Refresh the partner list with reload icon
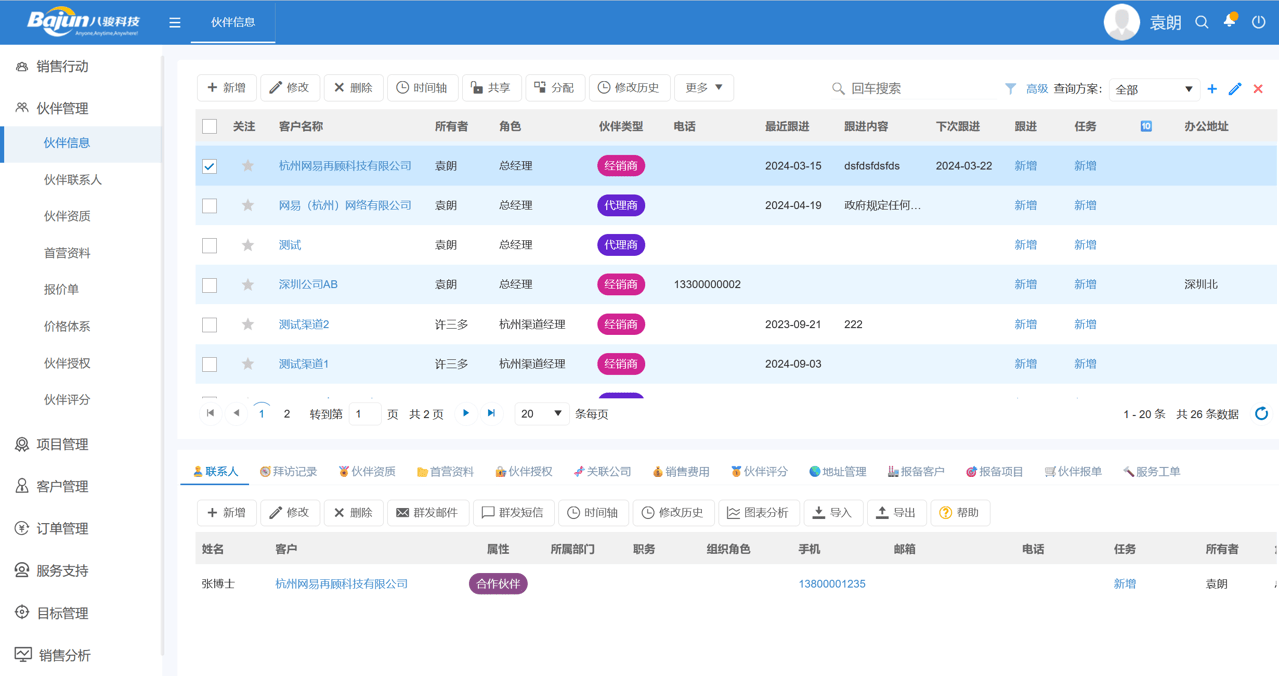 pyautogui.click(x=1261, y=414)
